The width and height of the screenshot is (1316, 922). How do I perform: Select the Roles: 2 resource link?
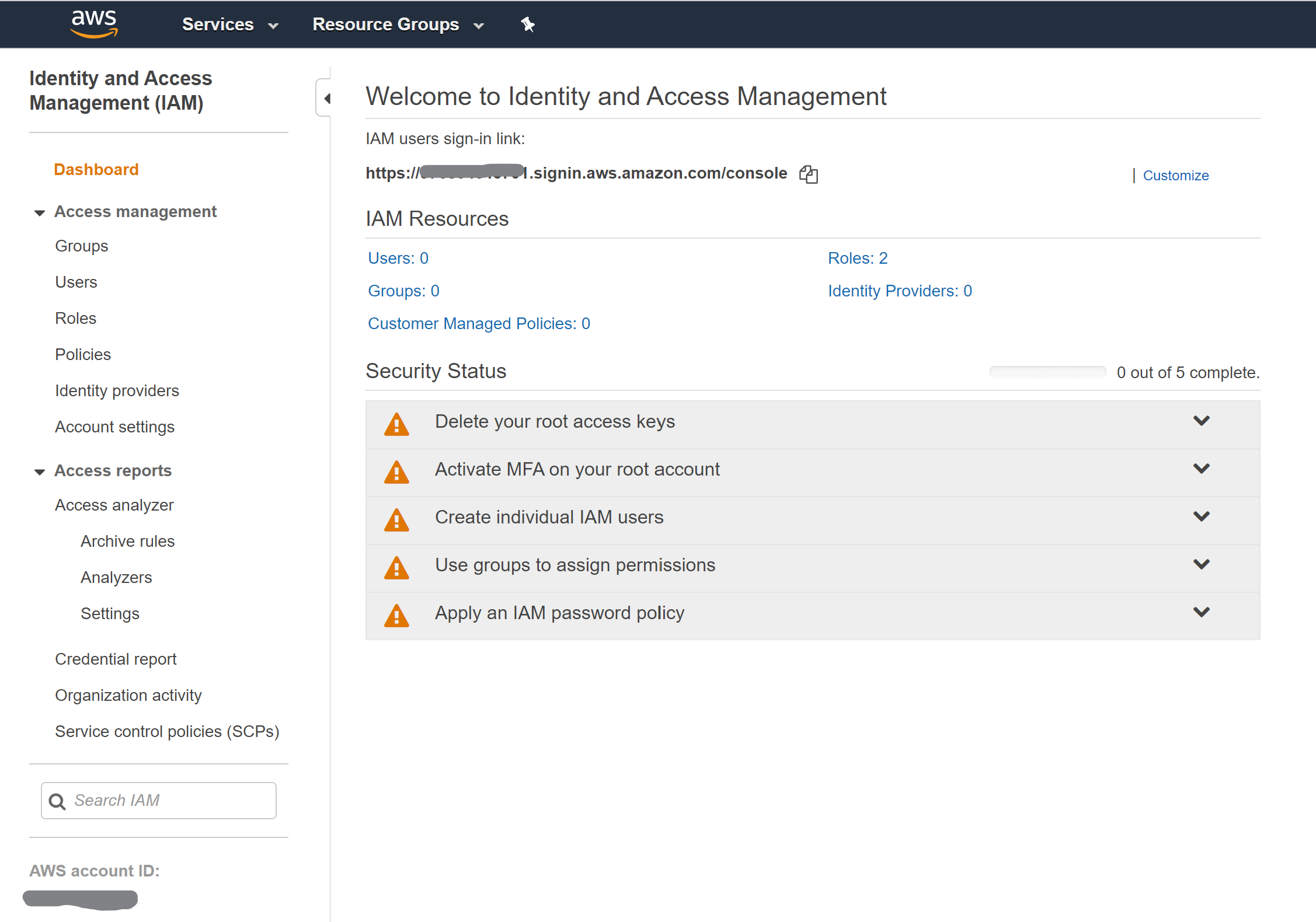tap(857, 258)
